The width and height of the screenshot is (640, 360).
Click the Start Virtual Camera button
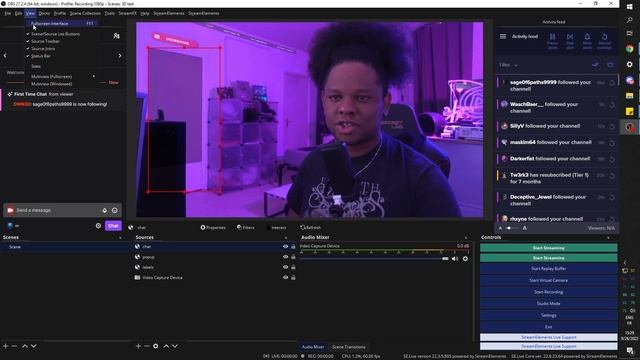click(x=549, y=280)
